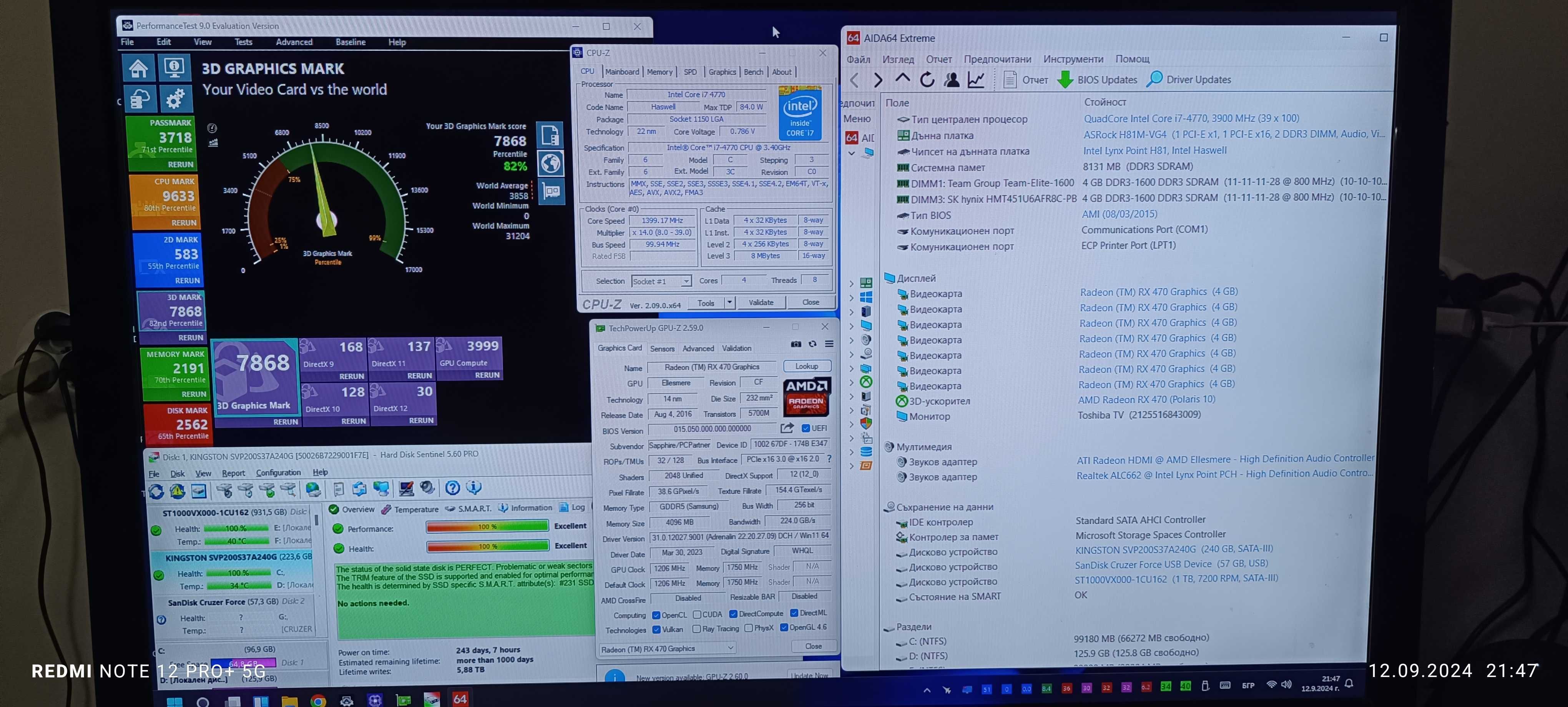Image resolution: width=1568 pixels, height=707 pixels.
Task: Open the S.M.A.R.T. tab in Hard Disk Sentinel
Action: 468,509
